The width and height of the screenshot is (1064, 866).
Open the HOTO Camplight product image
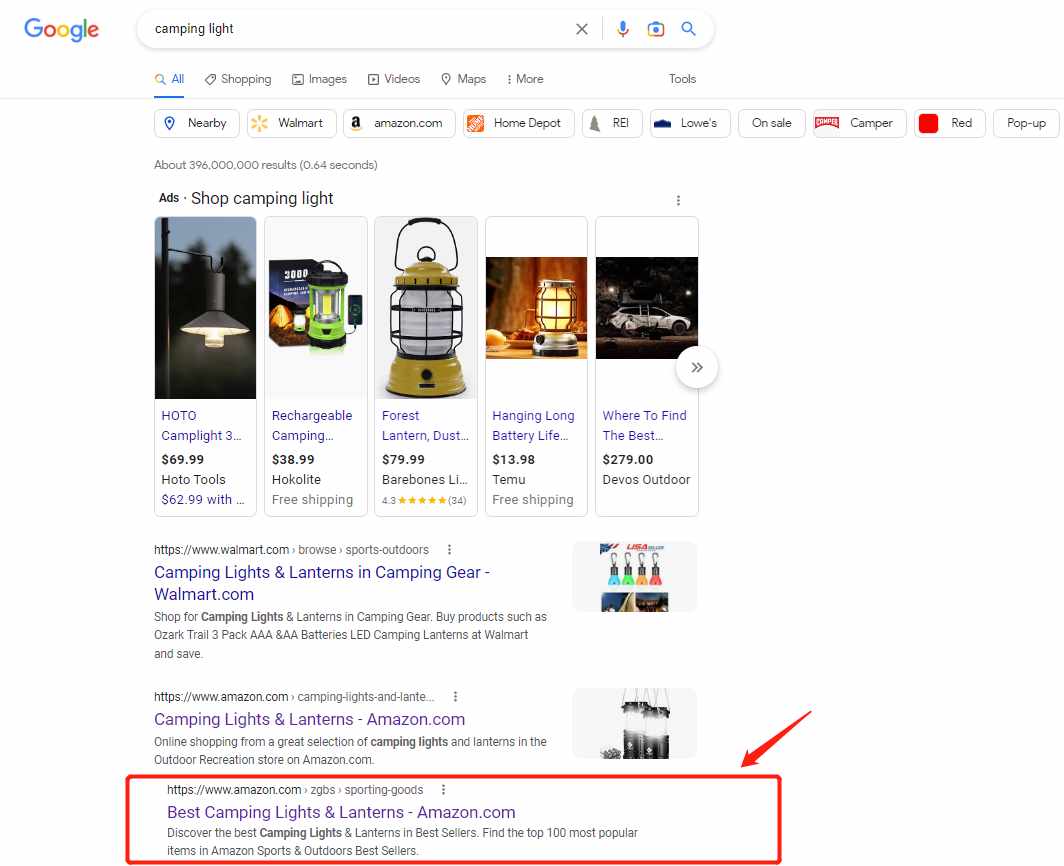[206, 307]
